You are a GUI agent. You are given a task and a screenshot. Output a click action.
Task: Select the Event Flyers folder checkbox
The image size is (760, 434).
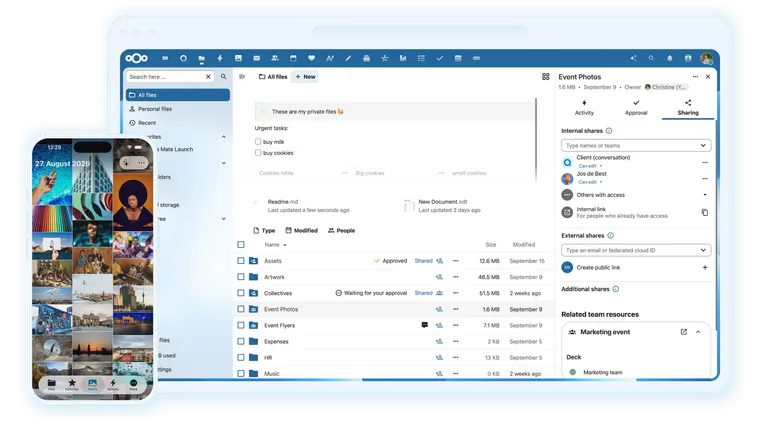[x=241, y=325]
